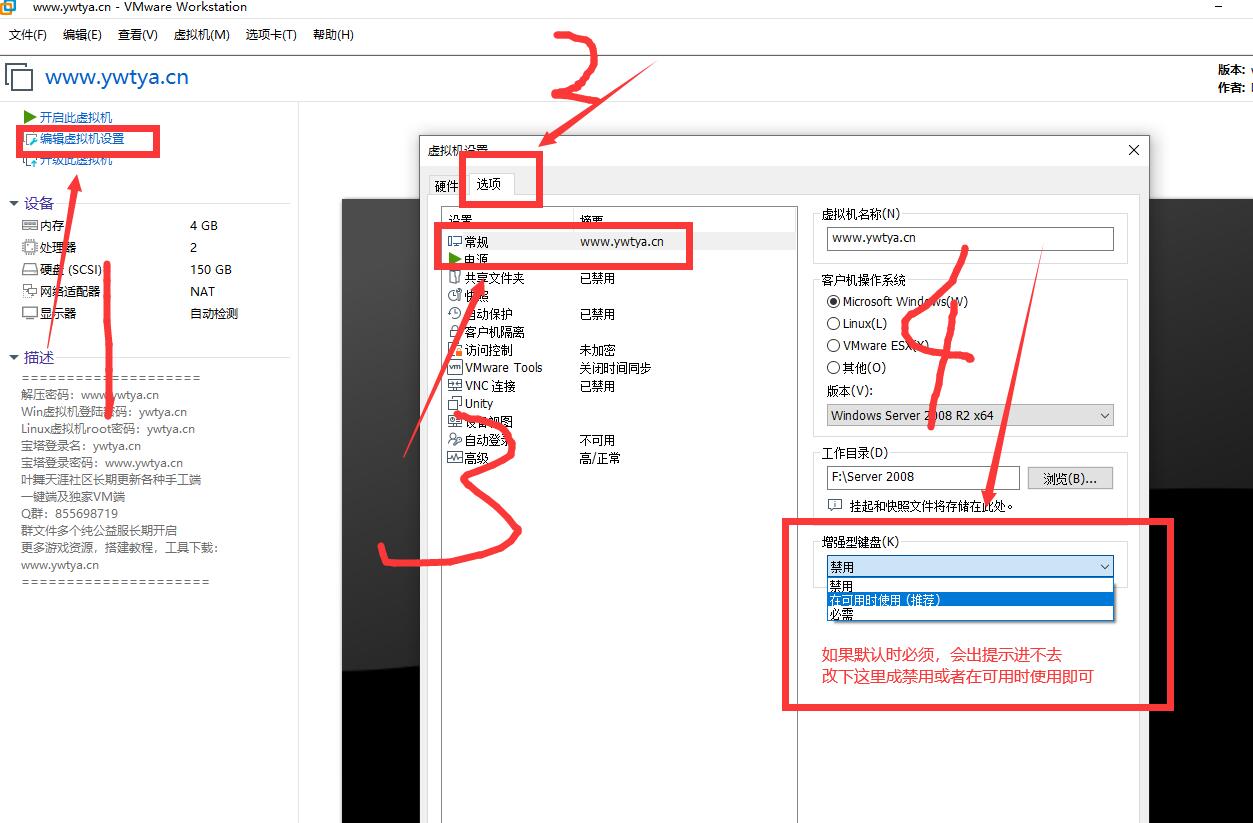
Task: Choose 必需 from the keyboard dropdown list
Action: pos(970,613)
